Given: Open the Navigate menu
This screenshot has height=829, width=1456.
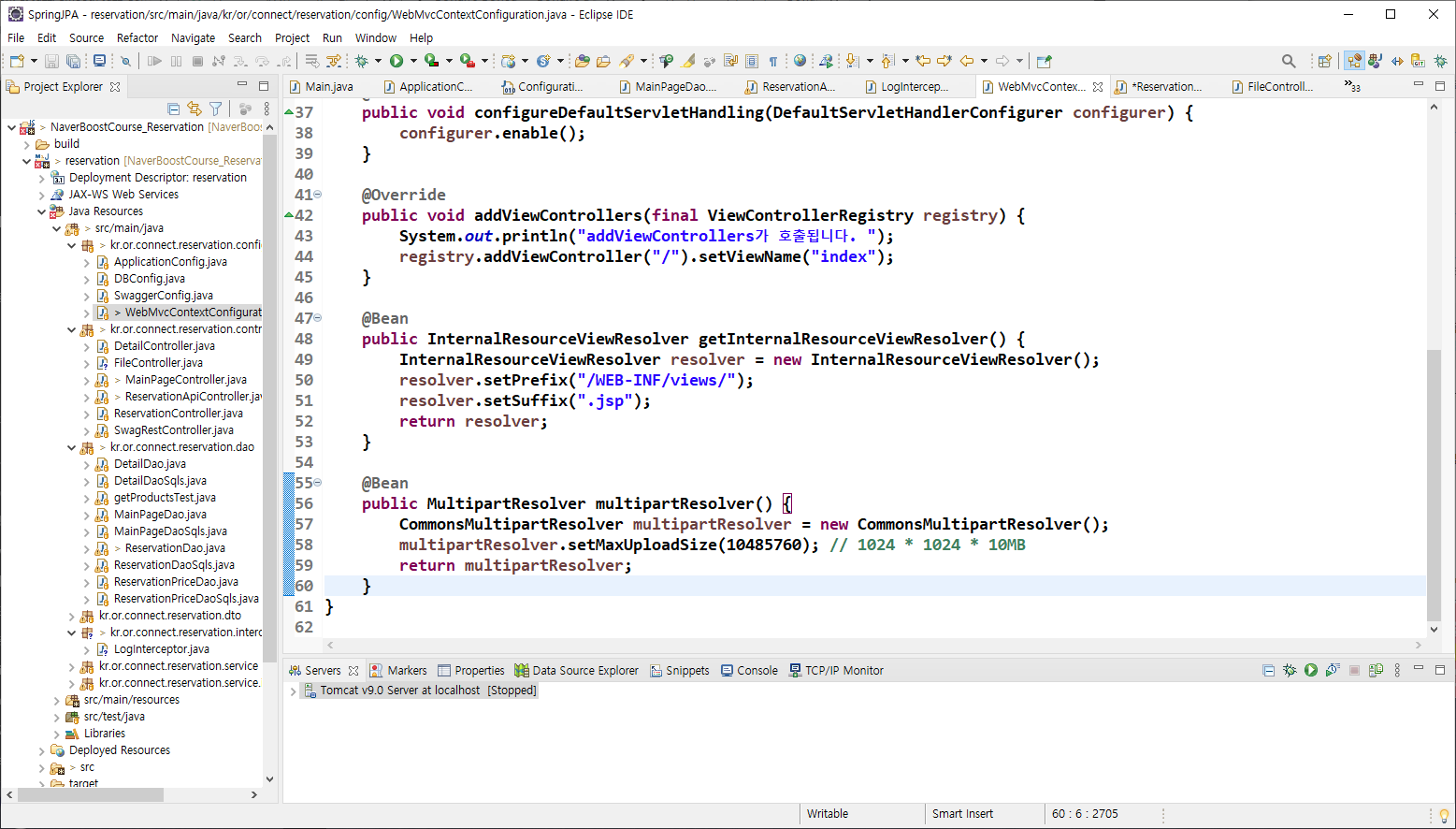Looking at the screenshot, I should click(193, 37).
